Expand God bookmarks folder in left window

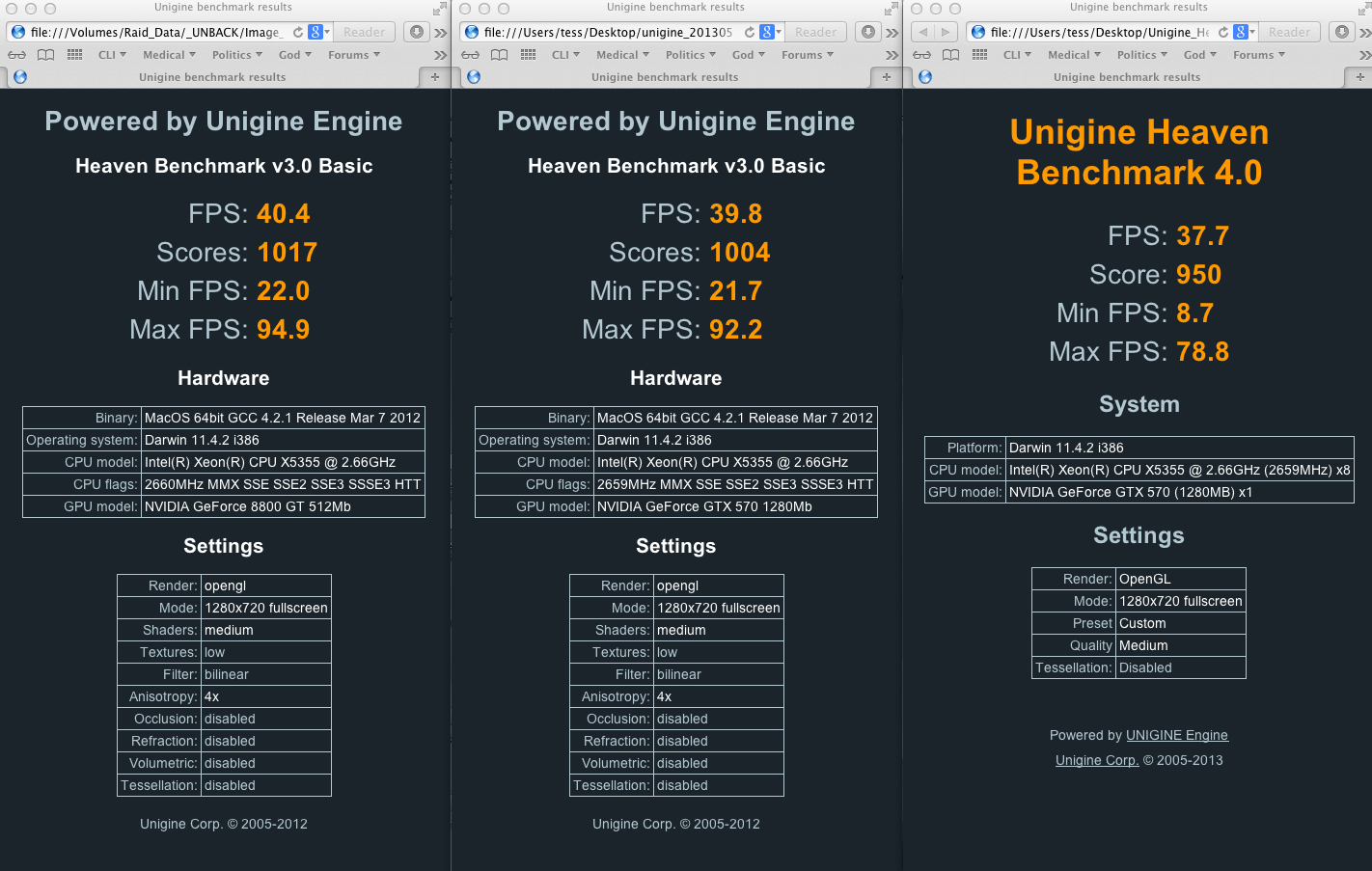coord(295,55)
